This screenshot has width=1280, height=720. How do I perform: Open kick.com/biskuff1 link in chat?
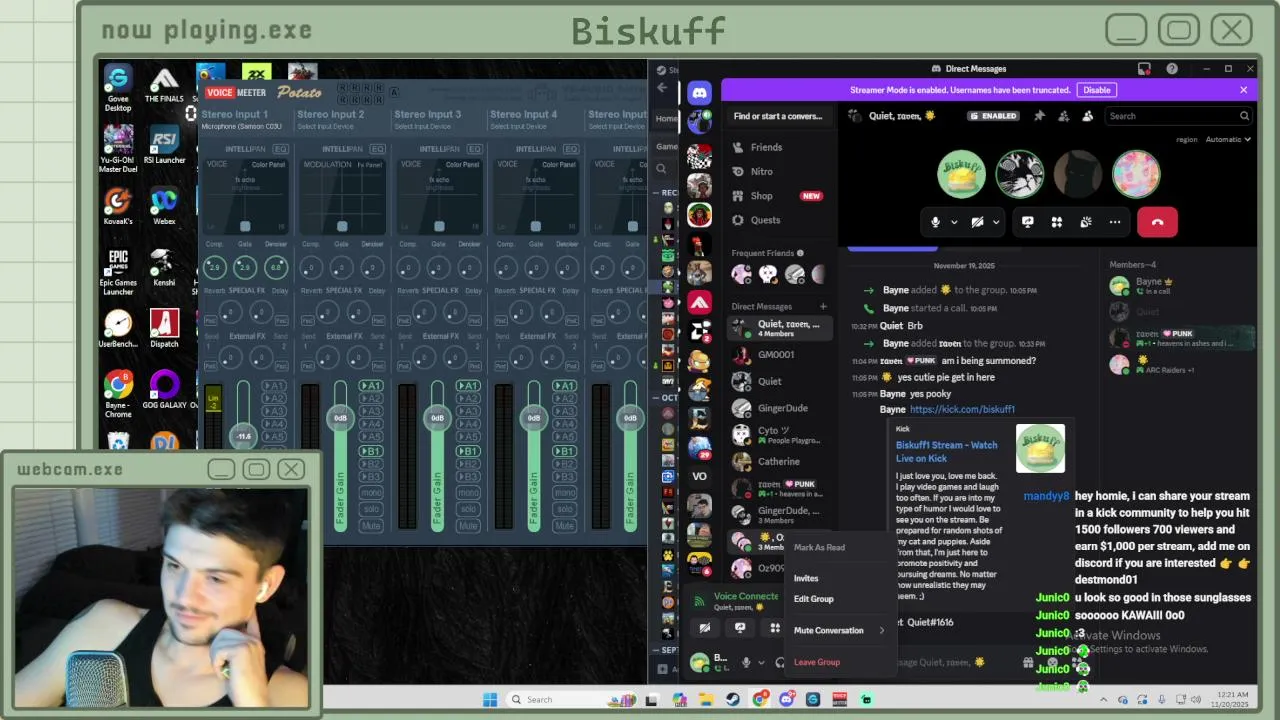[962, 409]
